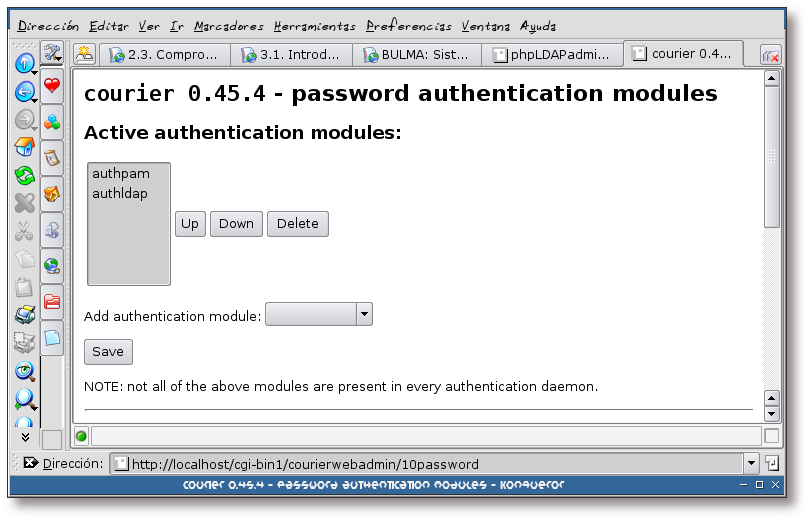Screen dimensions: 810x521
Task: Click the Print icon in toolbar
Action: (x=24, y=315)
